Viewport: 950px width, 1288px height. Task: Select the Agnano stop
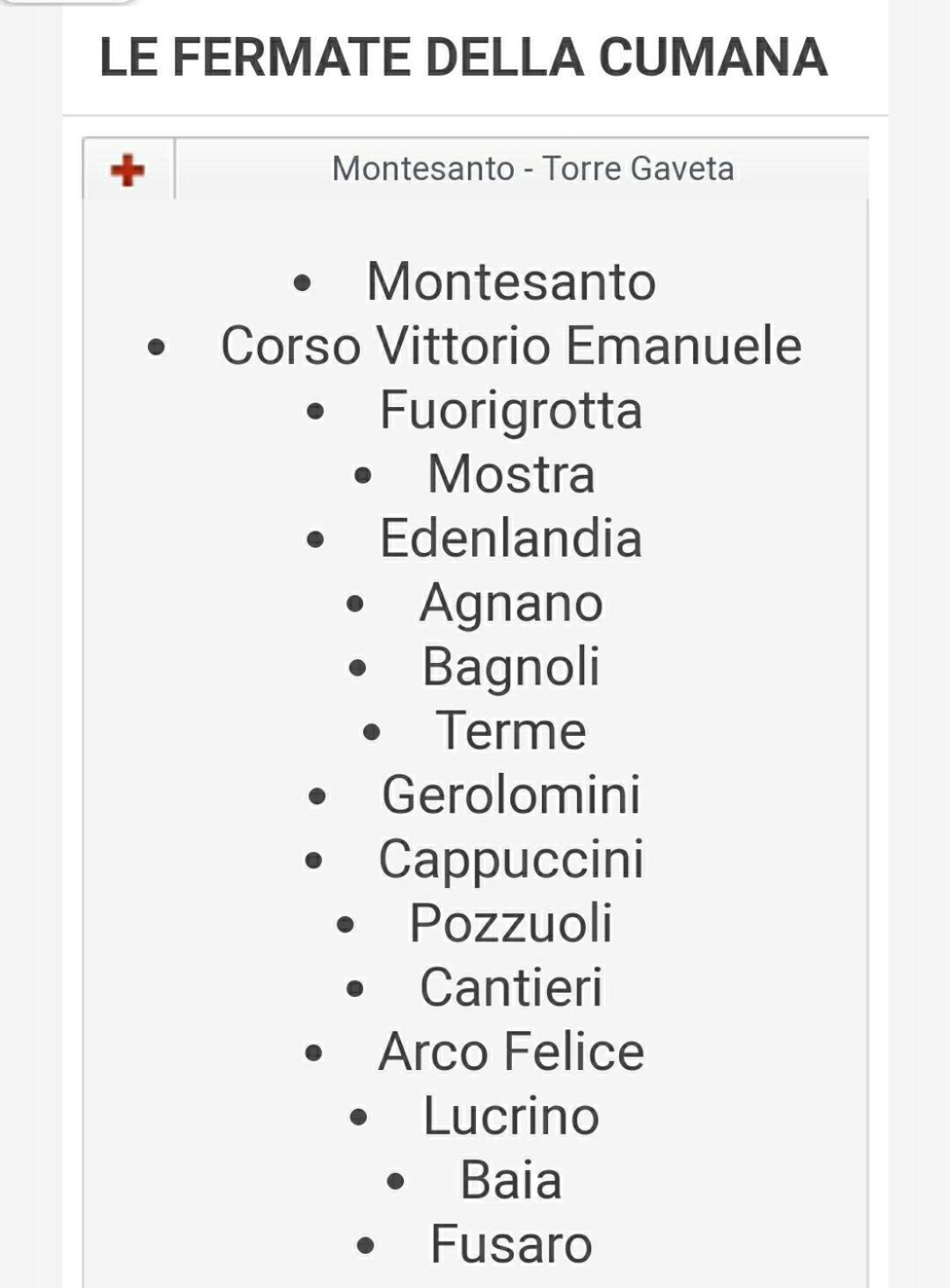(511, 604)
